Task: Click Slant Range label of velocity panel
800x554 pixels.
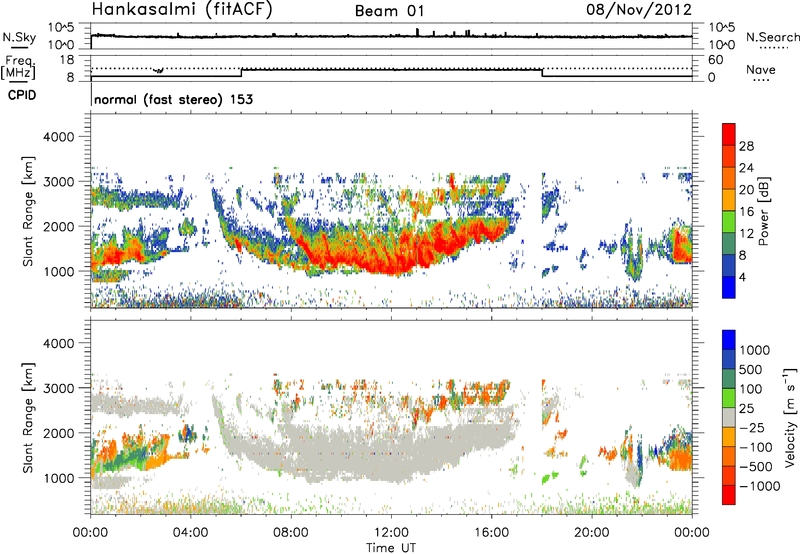Action: point(29,417)
